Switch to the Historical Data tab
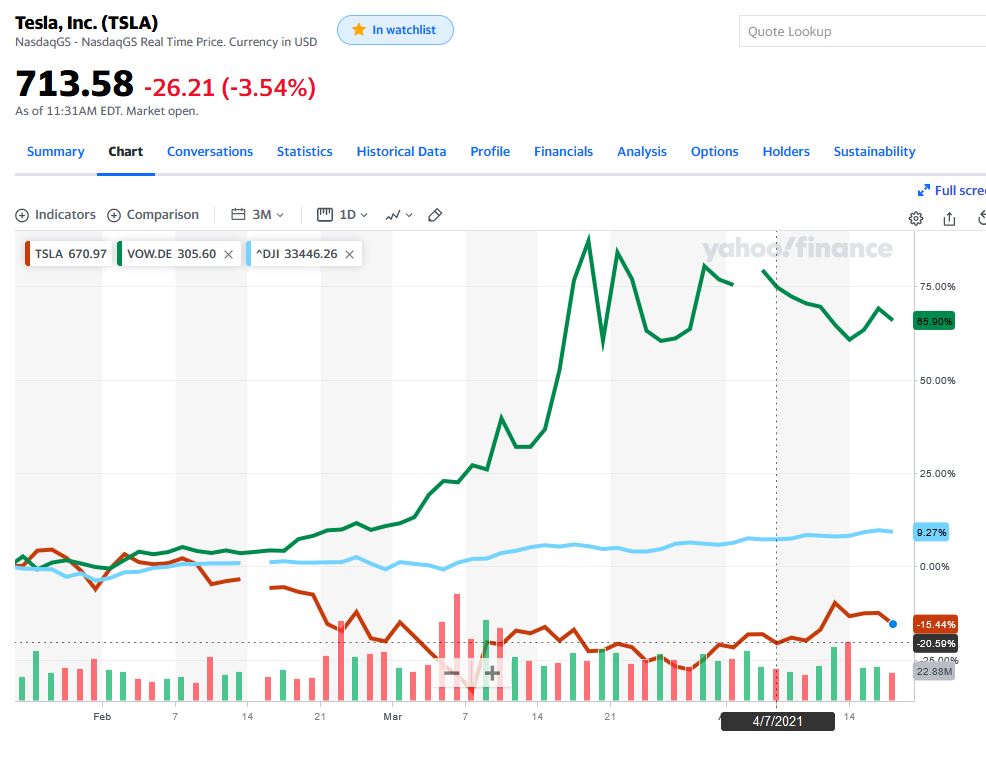The image size is (986, 757). coord(401,152)
